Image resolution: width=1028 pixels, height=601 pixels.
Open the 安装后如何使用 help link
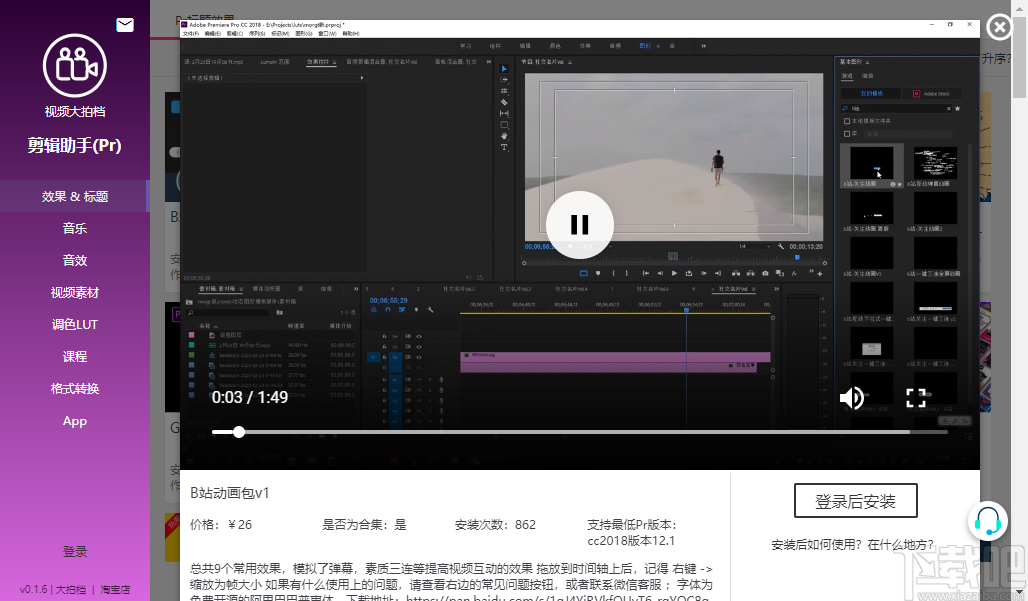[853, 546]
